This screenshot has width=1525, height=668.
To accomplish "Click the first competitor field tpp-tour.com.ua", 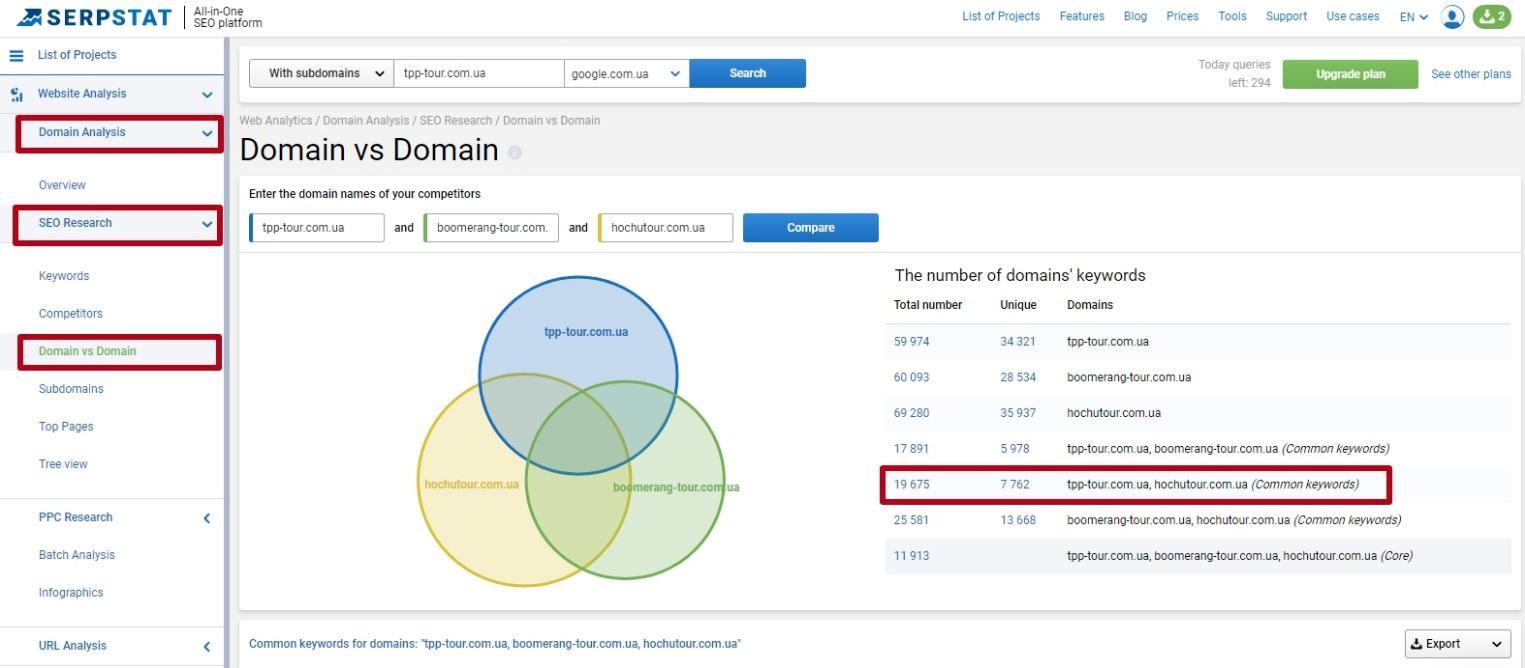I will click(317, 228).
